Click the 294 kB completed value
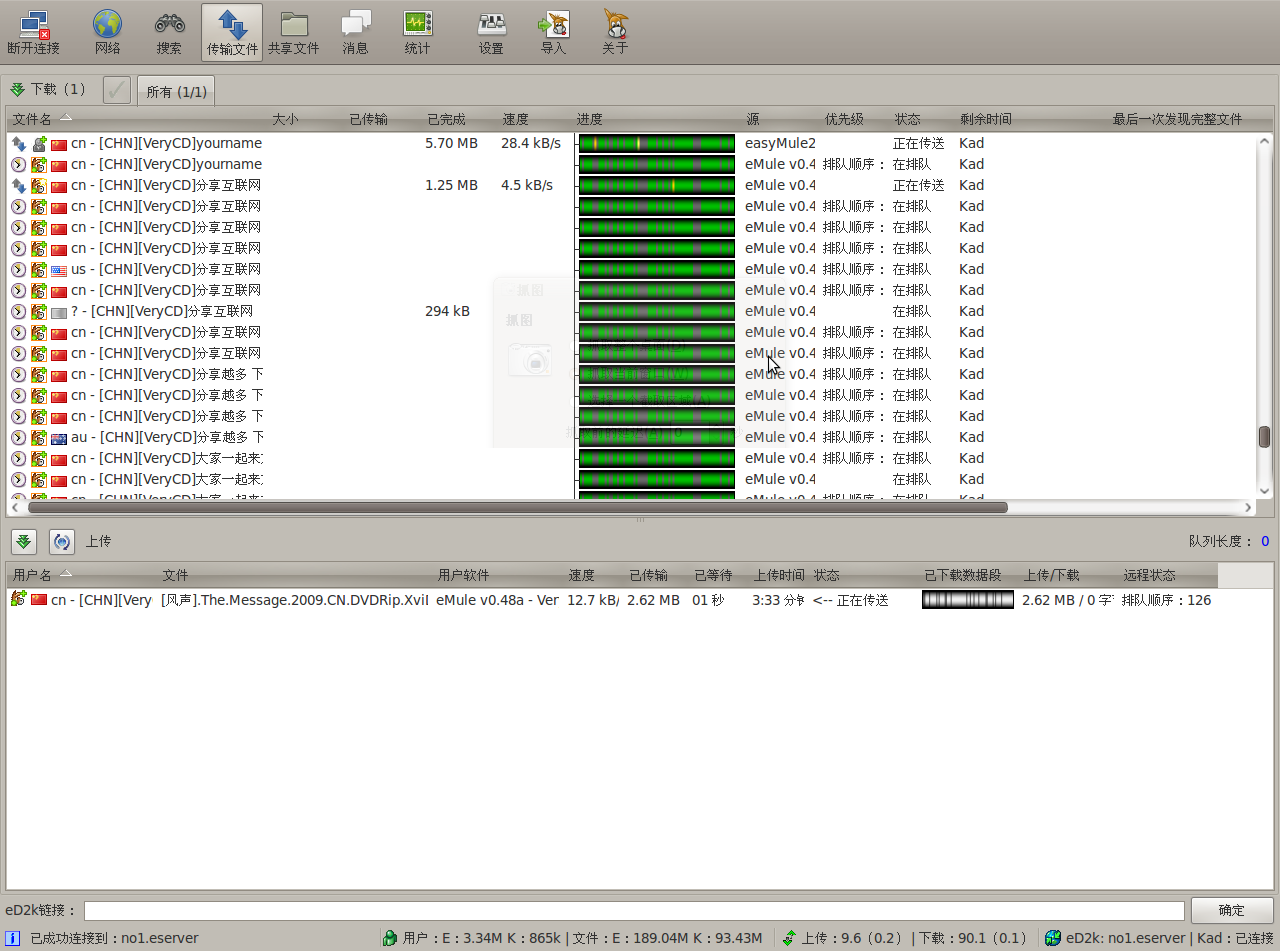1280x951 pixels. point(447,311)
